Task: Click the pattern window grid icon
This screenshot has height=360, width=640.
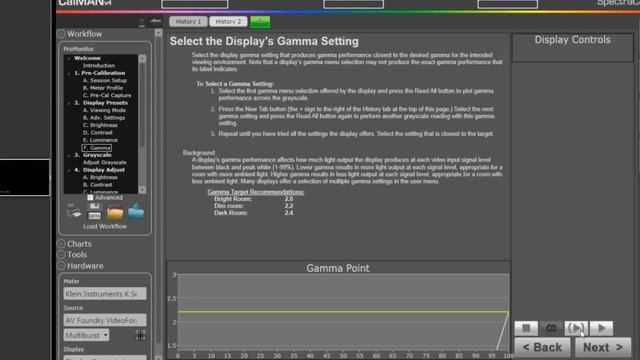Action: [140, 335]
